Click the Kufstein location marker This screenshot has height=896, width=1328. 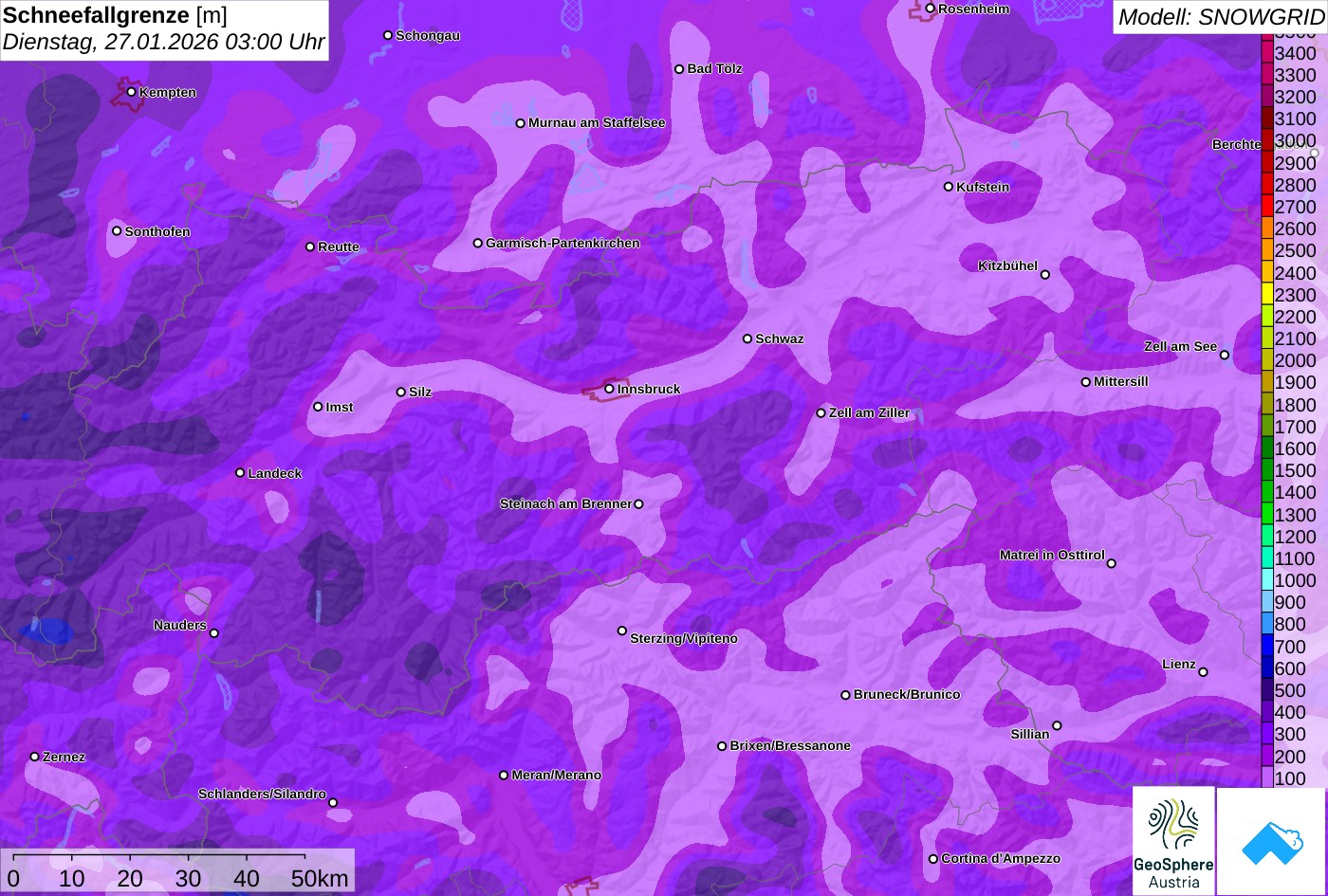949,187
